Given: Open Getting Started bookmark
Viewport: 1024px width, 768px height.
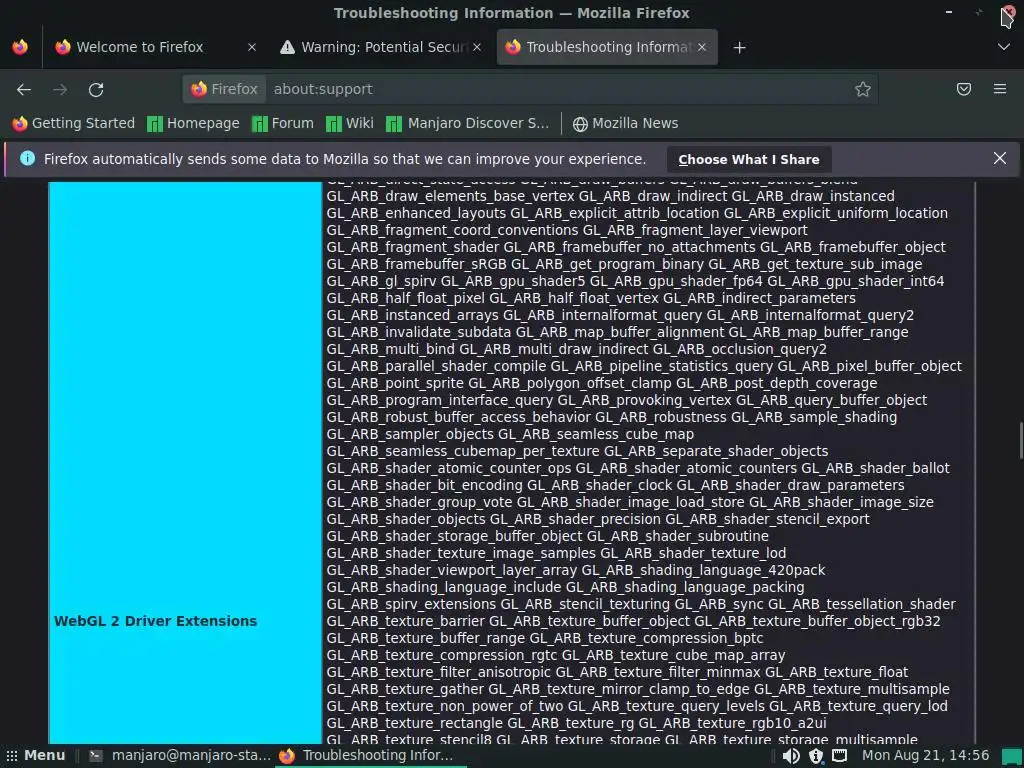Looking at the screenshot, I should tap(74, 123).
